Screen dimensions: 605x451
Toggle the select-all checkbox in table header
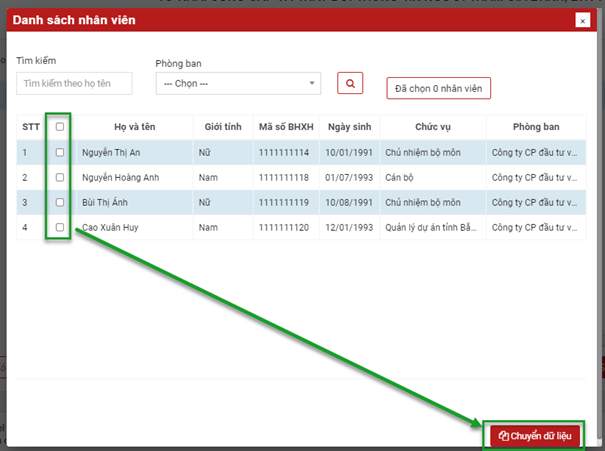point(60,127)
